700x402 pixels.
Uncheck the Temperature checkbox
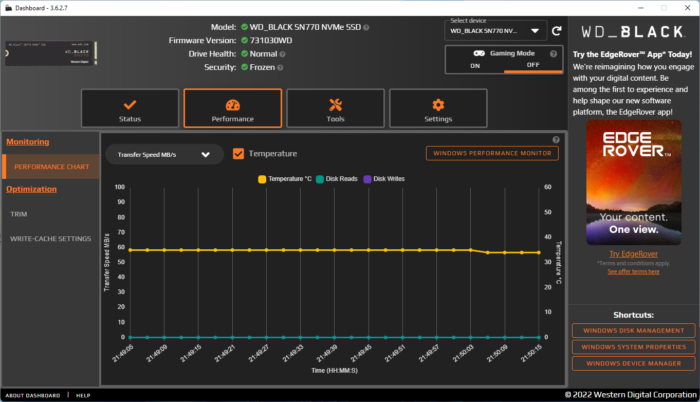click(238, 154)
